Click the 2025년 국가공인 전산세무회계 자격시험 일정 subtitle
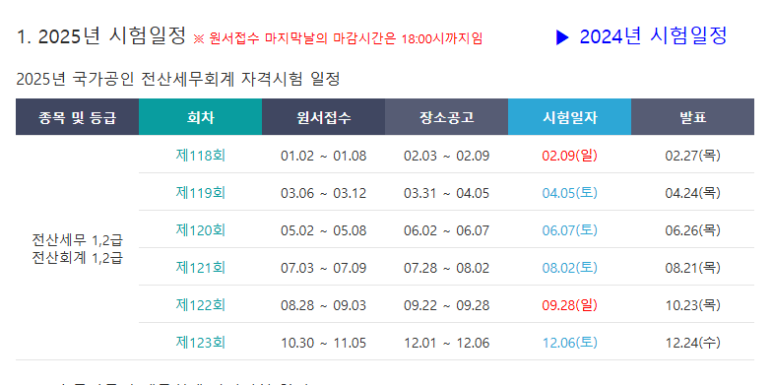 (178, 79)
